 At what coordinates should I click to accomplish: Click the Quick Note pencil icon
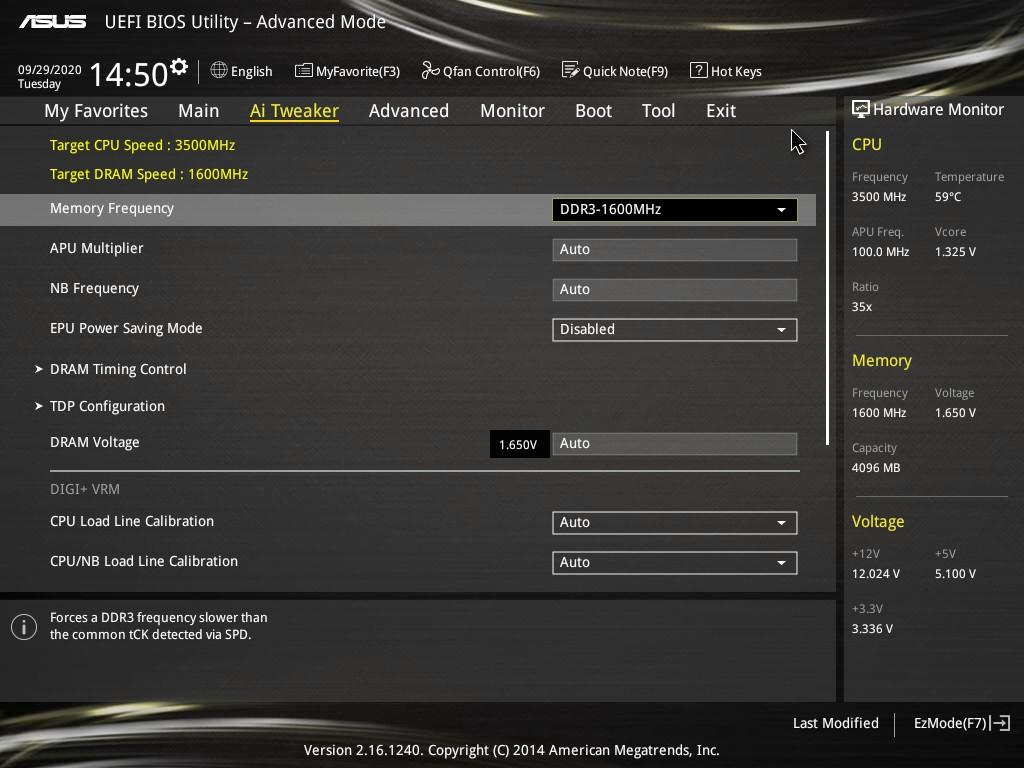(x=570, y=70)
